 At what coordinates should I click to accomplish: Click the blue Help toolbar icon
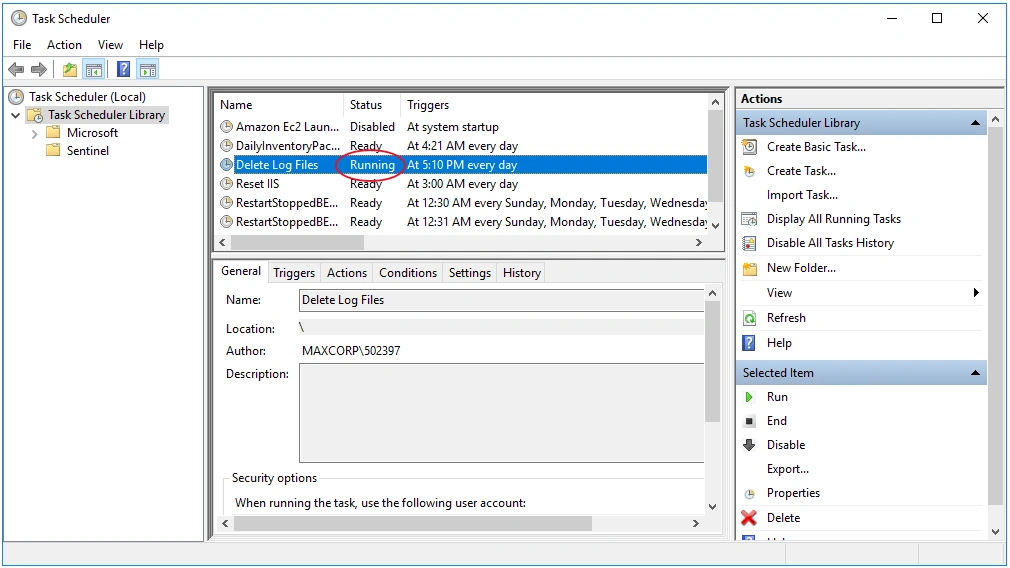[x=123, y=70]
